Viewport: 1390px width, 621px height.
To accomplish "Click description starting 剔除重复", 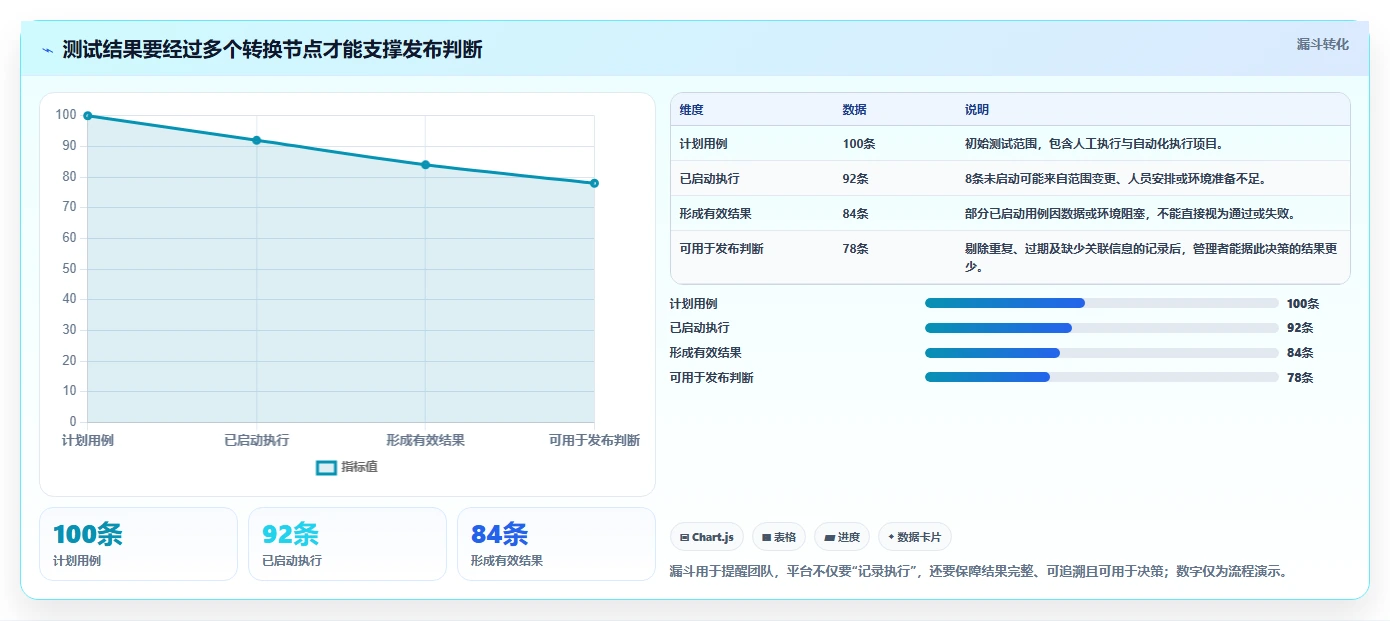I will click(x=1151, y=258).
